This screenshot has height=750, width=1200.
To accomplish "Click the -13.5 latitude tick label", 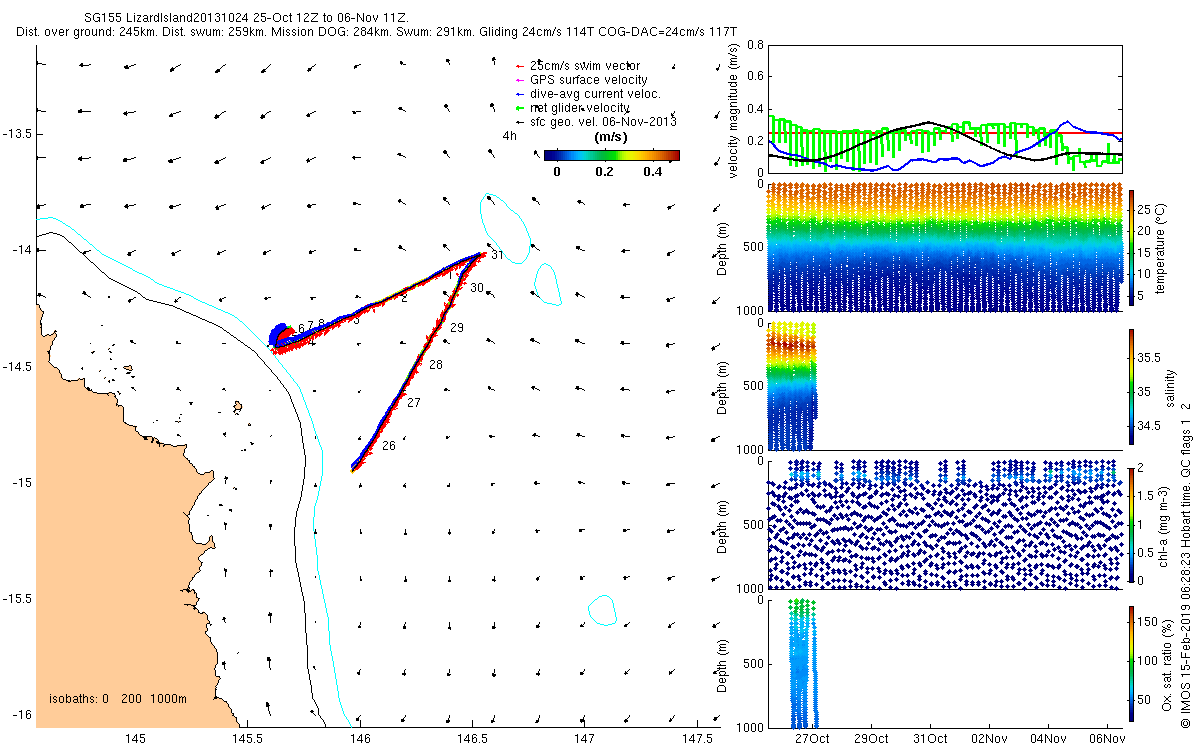I will point(16,133).
